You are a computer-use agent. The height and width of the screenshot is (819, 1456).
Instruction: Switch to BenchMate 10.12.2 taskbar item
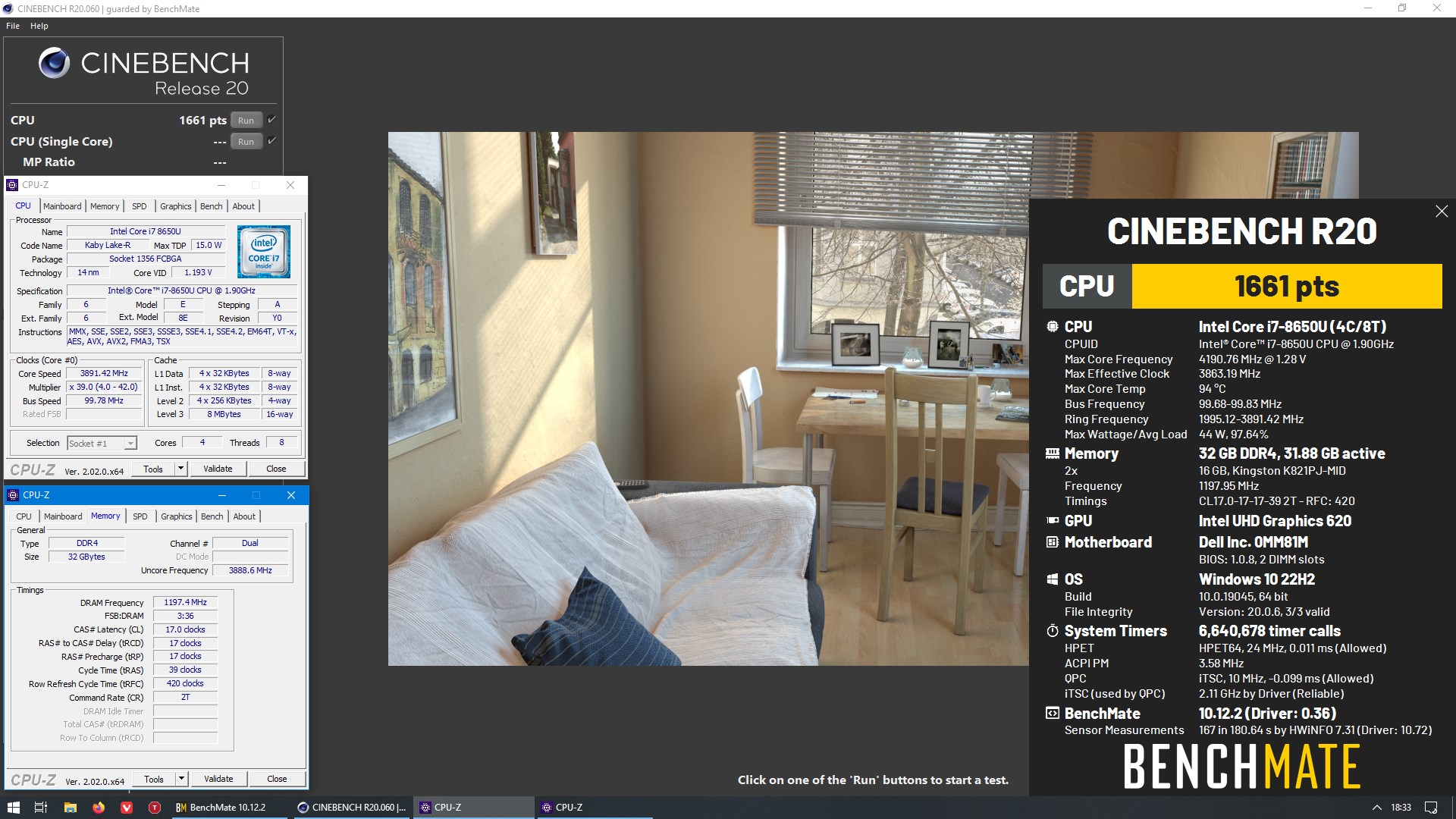(231, 808)
